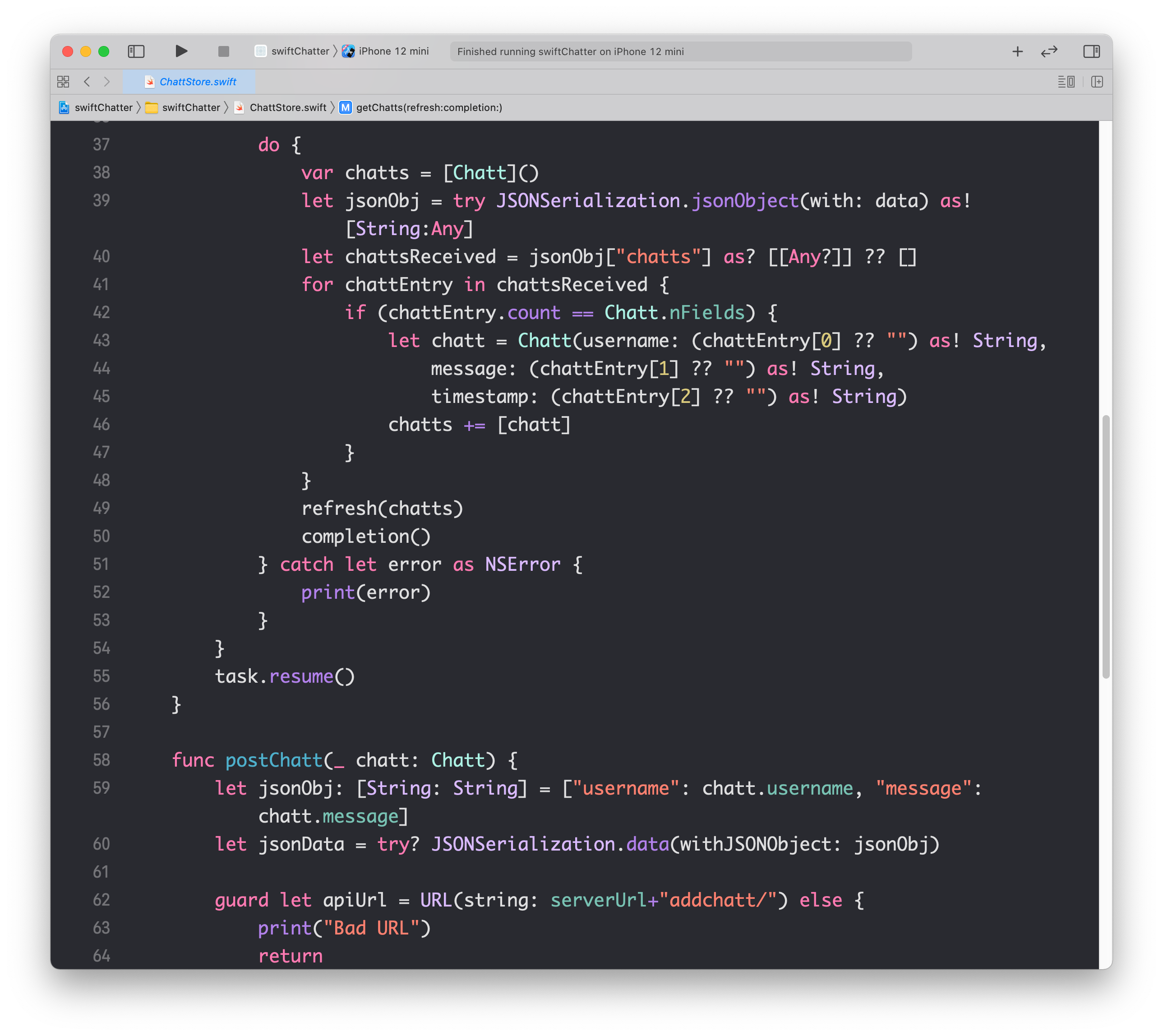Image resolution: width=1163 pixels, height=1036 pixels.
Task: Click line number 51 in gutter
Action: 102,564
